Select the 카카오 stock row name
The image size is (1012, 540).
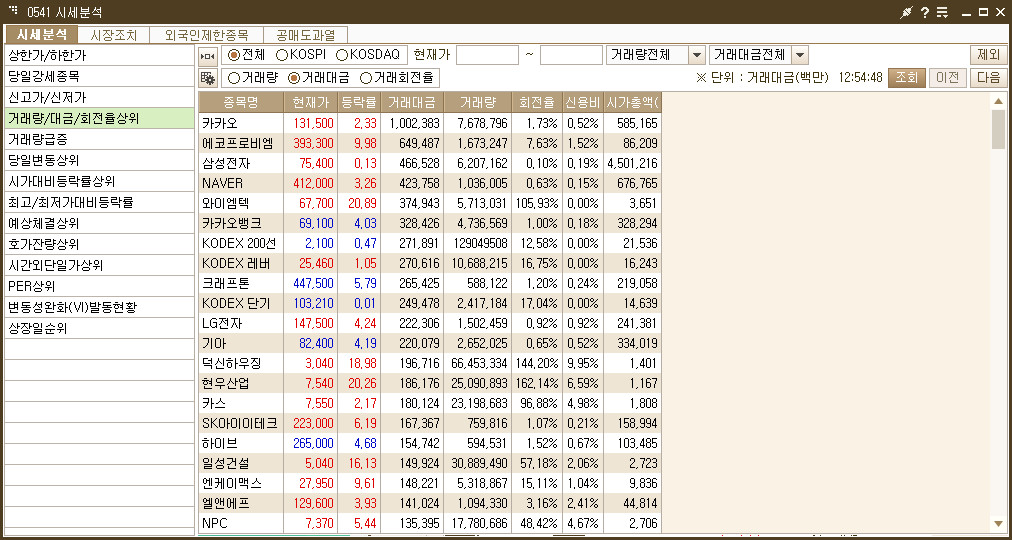pos(219,123)
